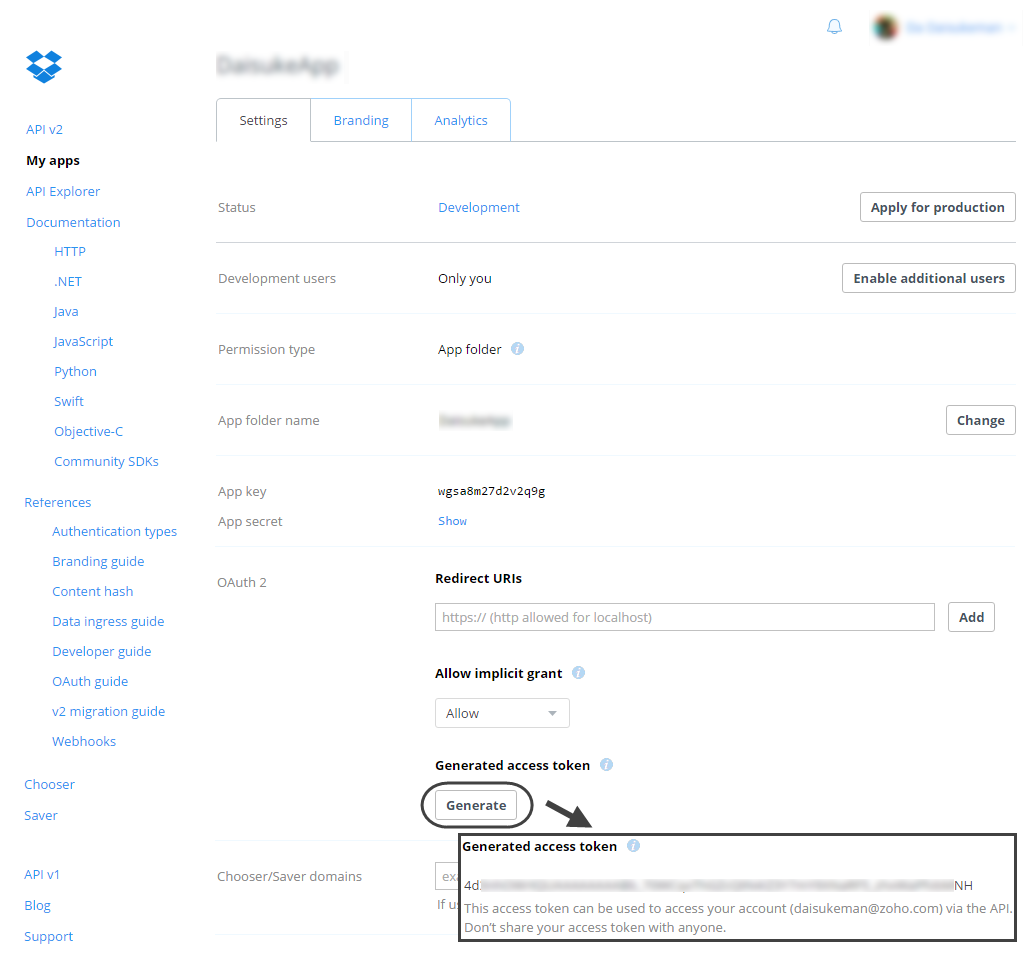This screenshot has width=1034, height=953.
Task: Click the Dropbox logo icon
Action: [44, 67]
